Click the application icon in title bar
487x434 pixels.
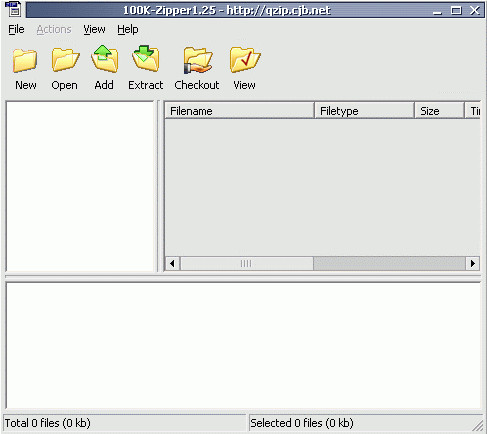13,9
